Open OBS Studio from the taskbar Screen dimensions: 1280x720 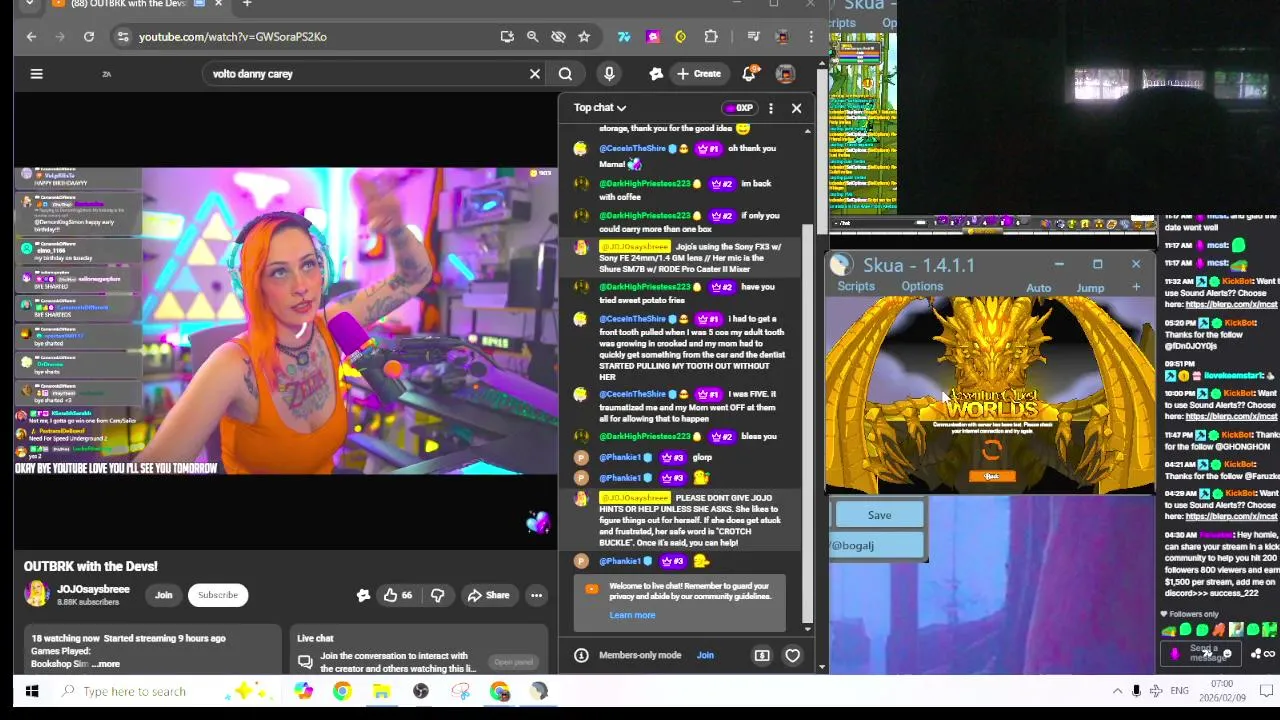pyautogui.click(x=420, y=691)
